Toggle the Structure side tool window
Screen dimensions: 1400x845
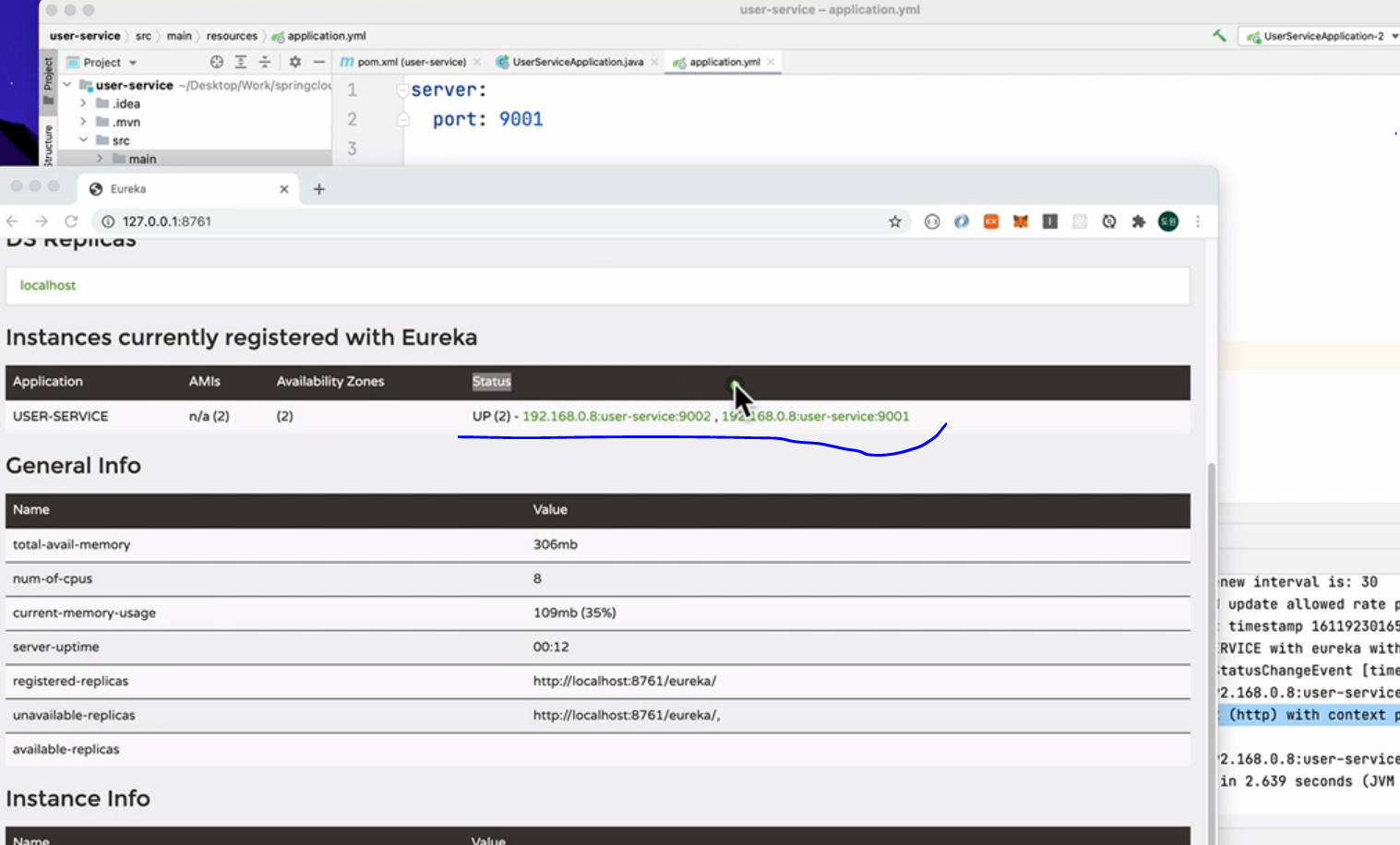point(49,146)
